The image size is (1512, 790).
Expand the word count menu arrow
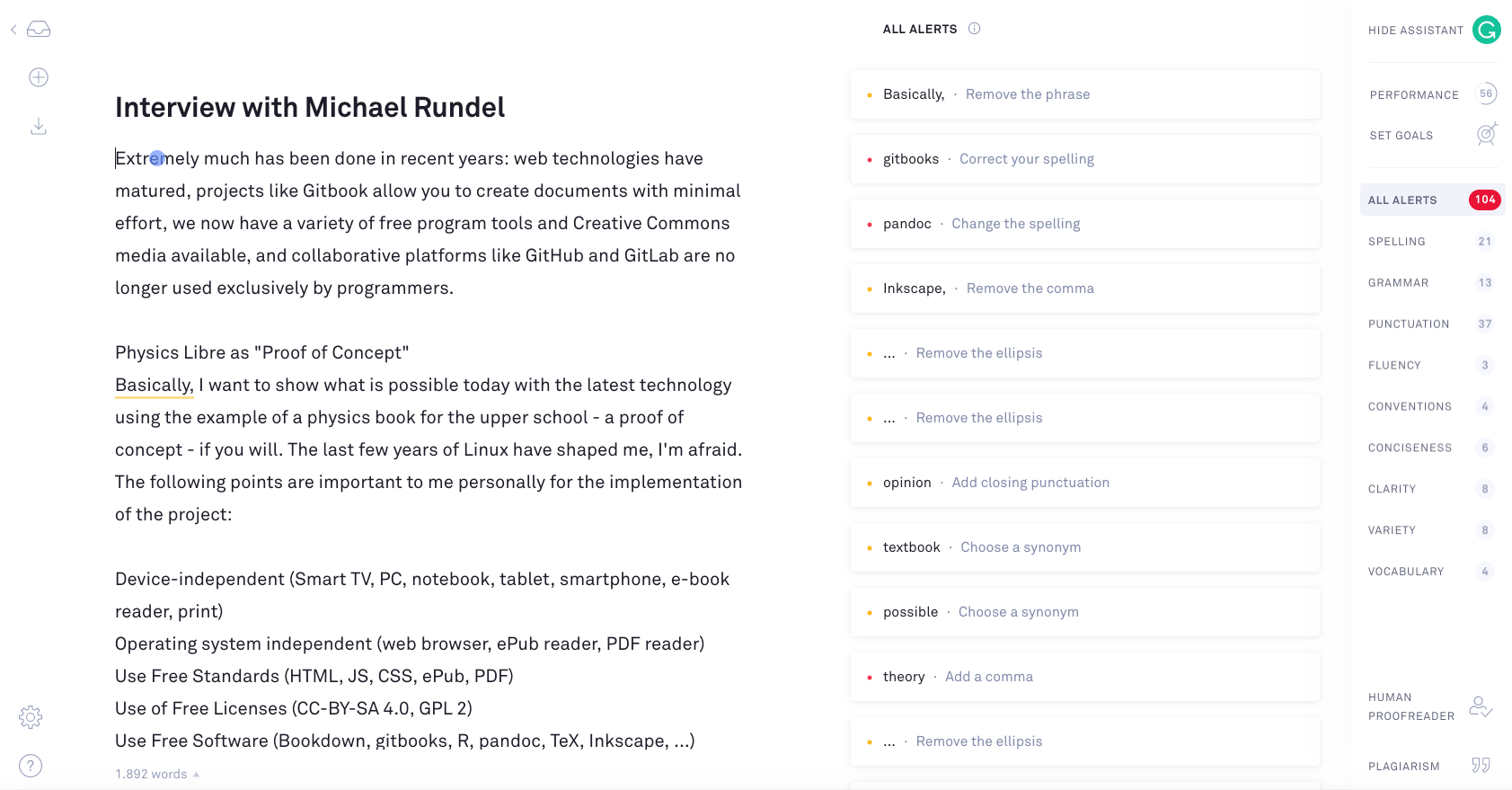(196, 774)
